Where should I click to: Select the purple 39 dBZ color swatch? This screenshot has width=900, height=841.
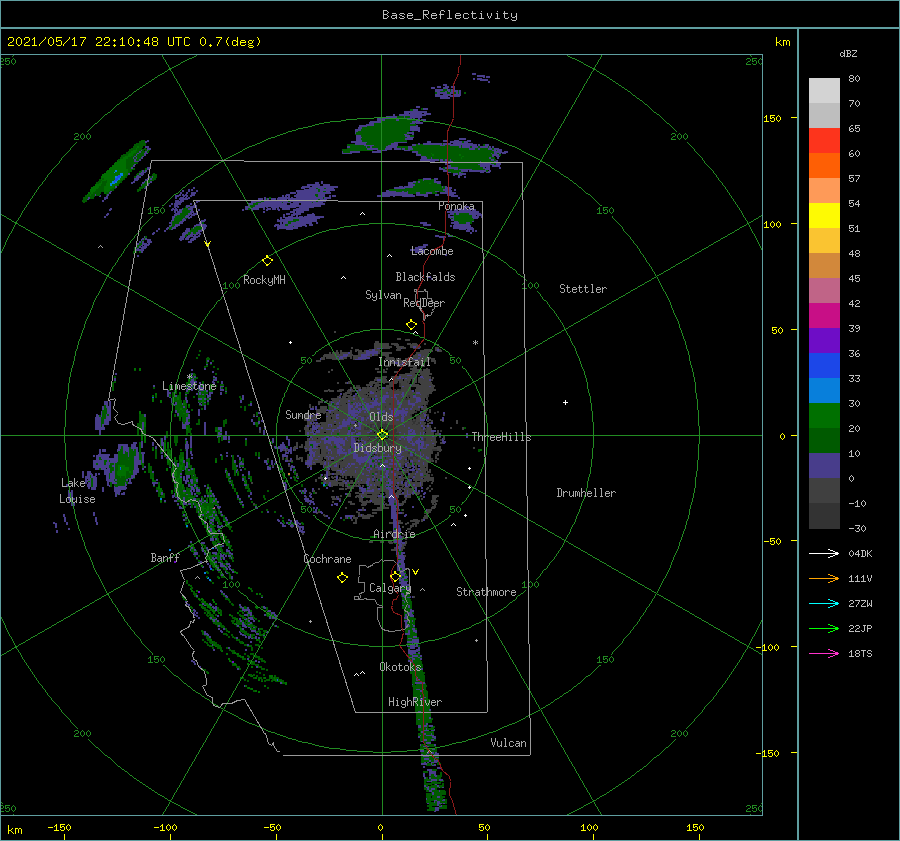point(824,340)
